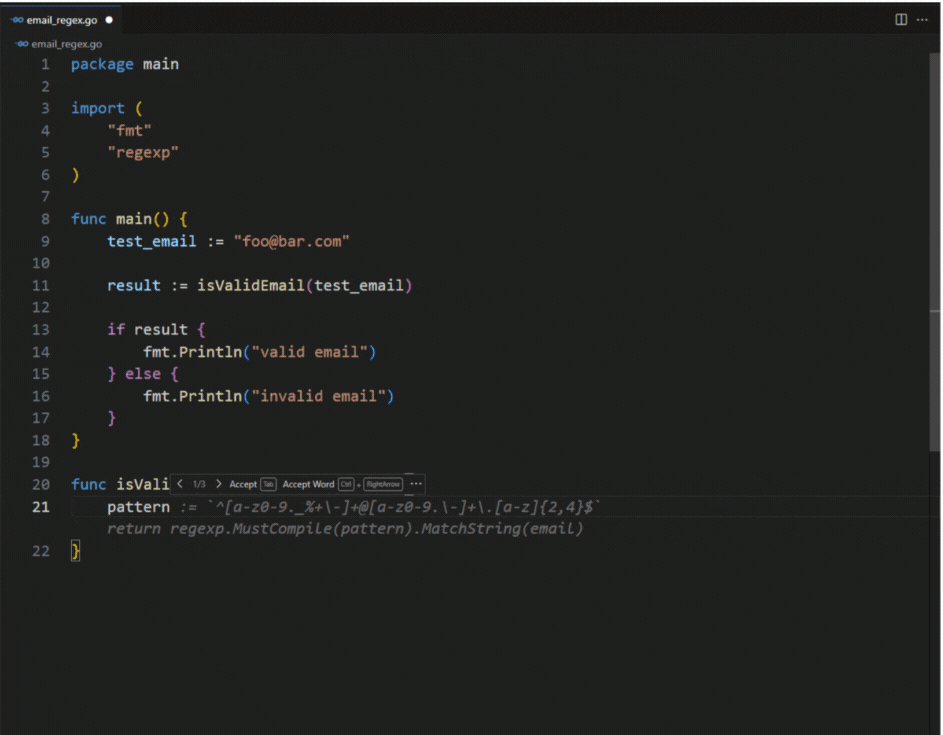Viewport: 943px width, 735px height.
Task: Select the email_regex.go editor tab
Action: (63, 19)
